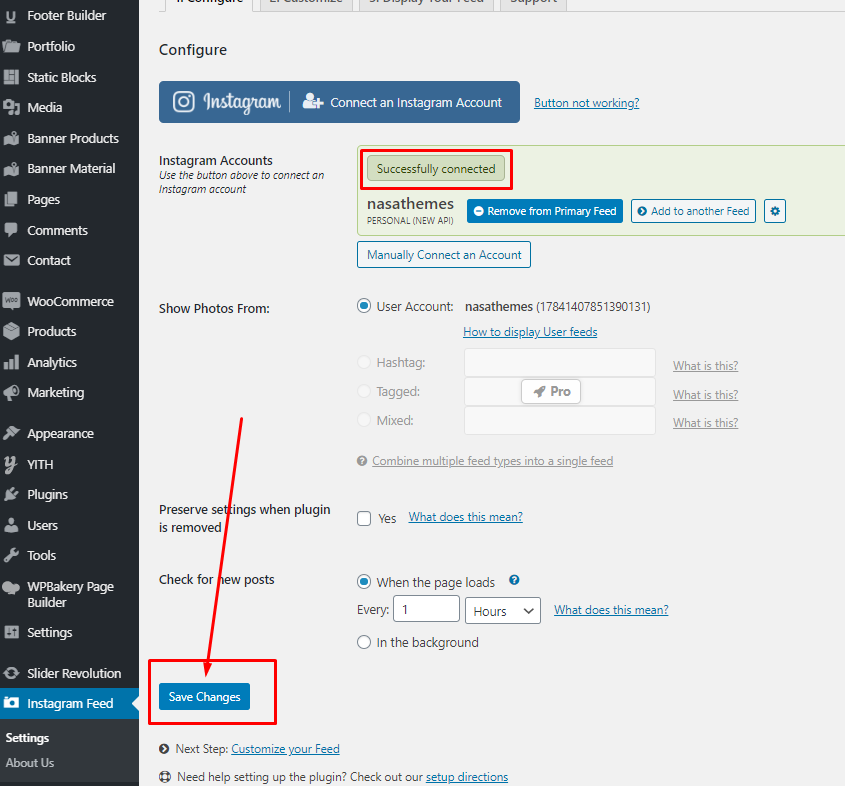Viewport: 845px width, 786px height.
Task: Click the WPBakery Page Builder icon
Action: 11,588
